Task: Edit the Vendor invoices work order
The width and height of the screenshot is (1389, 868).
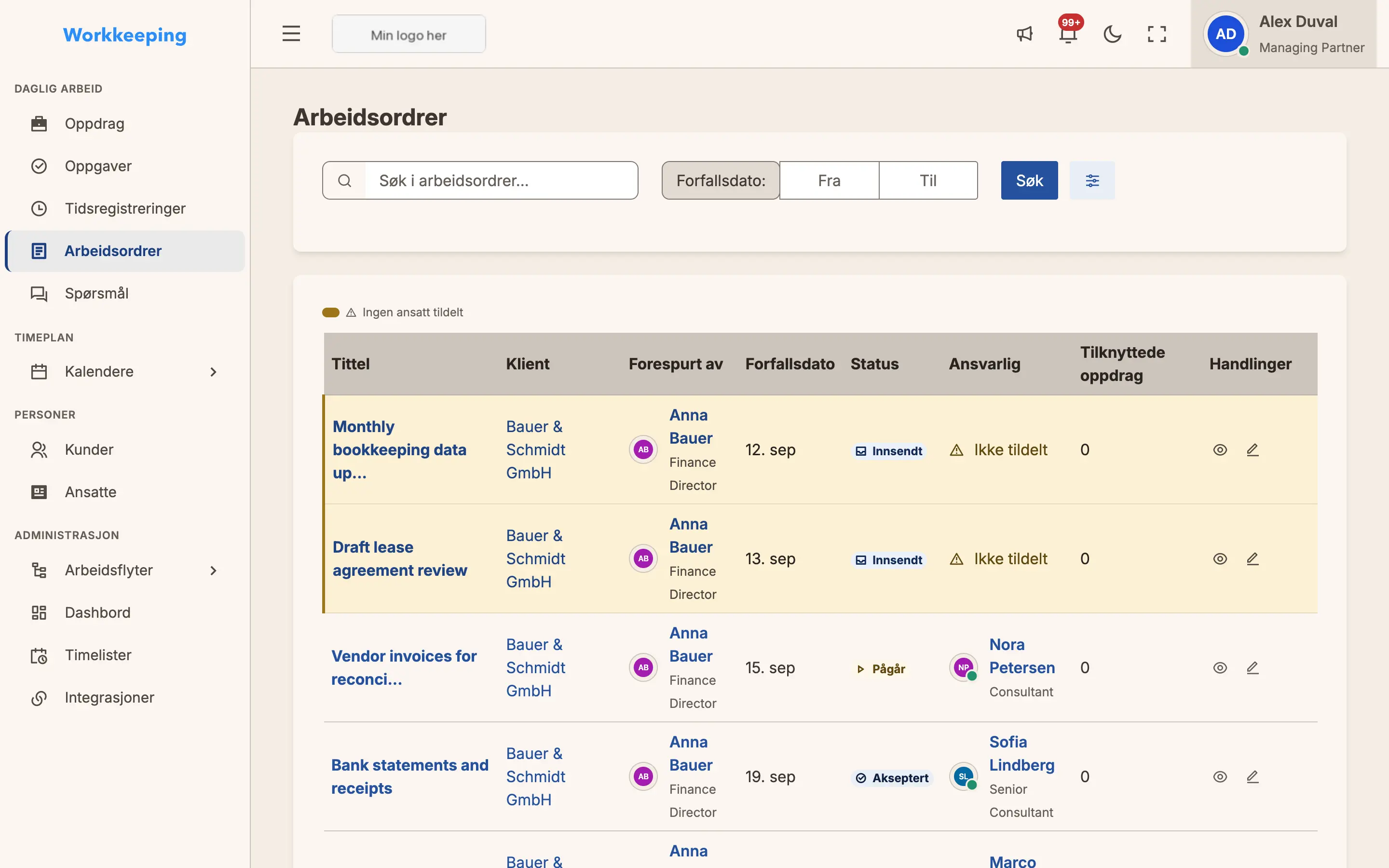Action: (x=1253, y=668)
